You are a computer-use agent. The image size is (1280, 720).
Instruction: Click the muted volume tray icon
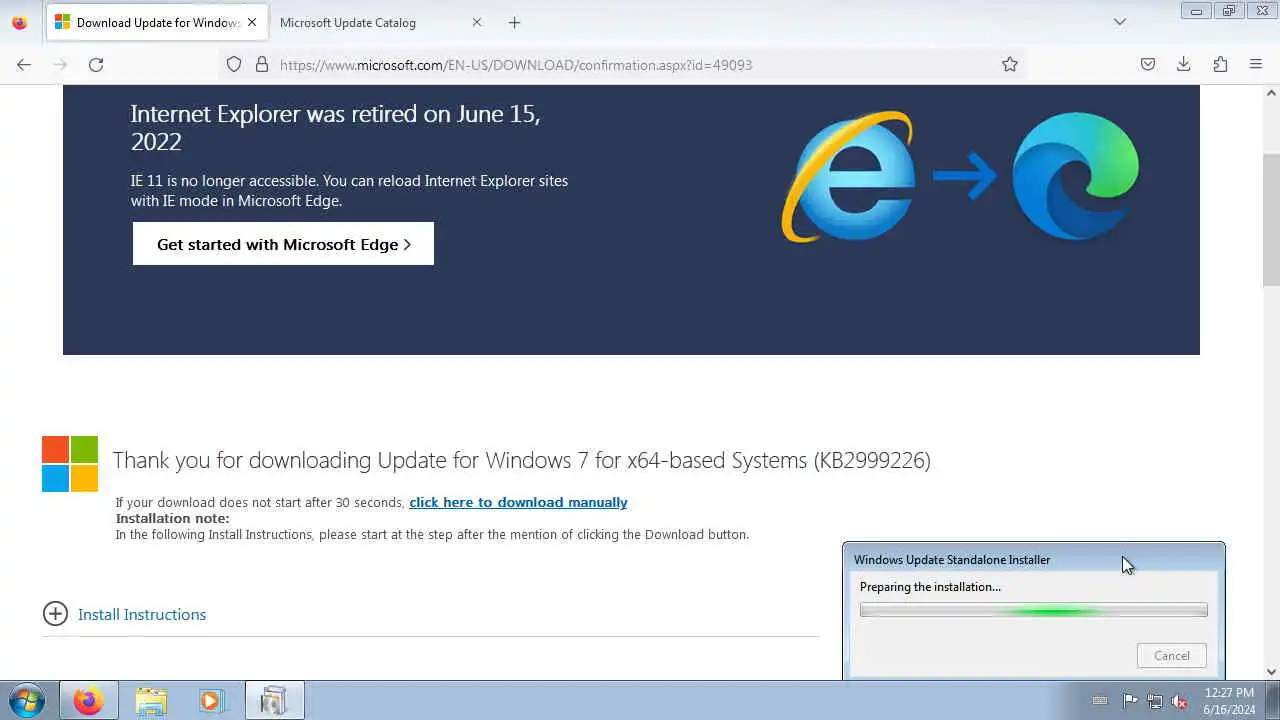(x=1180, y=701)
